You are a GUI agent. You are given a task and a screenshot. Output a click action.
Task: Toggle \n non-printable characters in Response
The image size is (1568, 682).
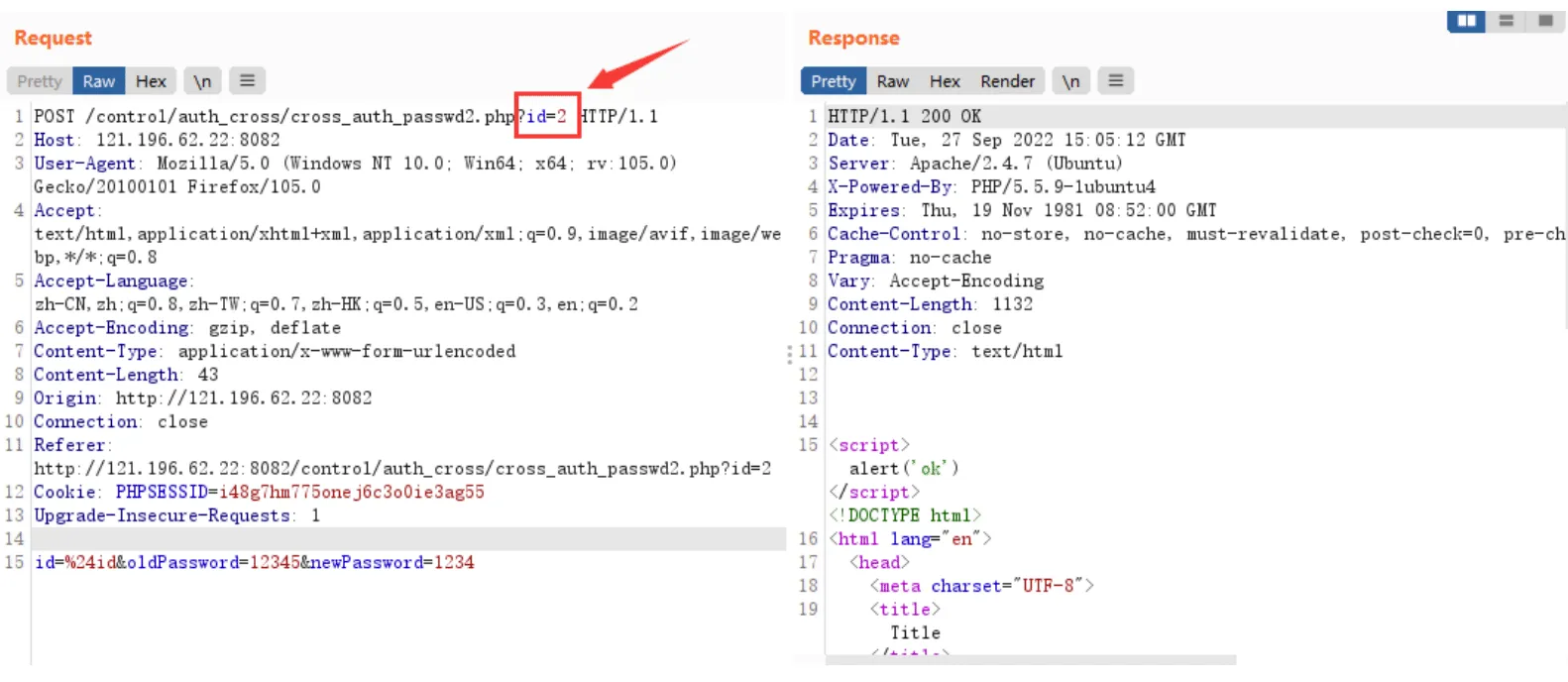[1070, 81]
